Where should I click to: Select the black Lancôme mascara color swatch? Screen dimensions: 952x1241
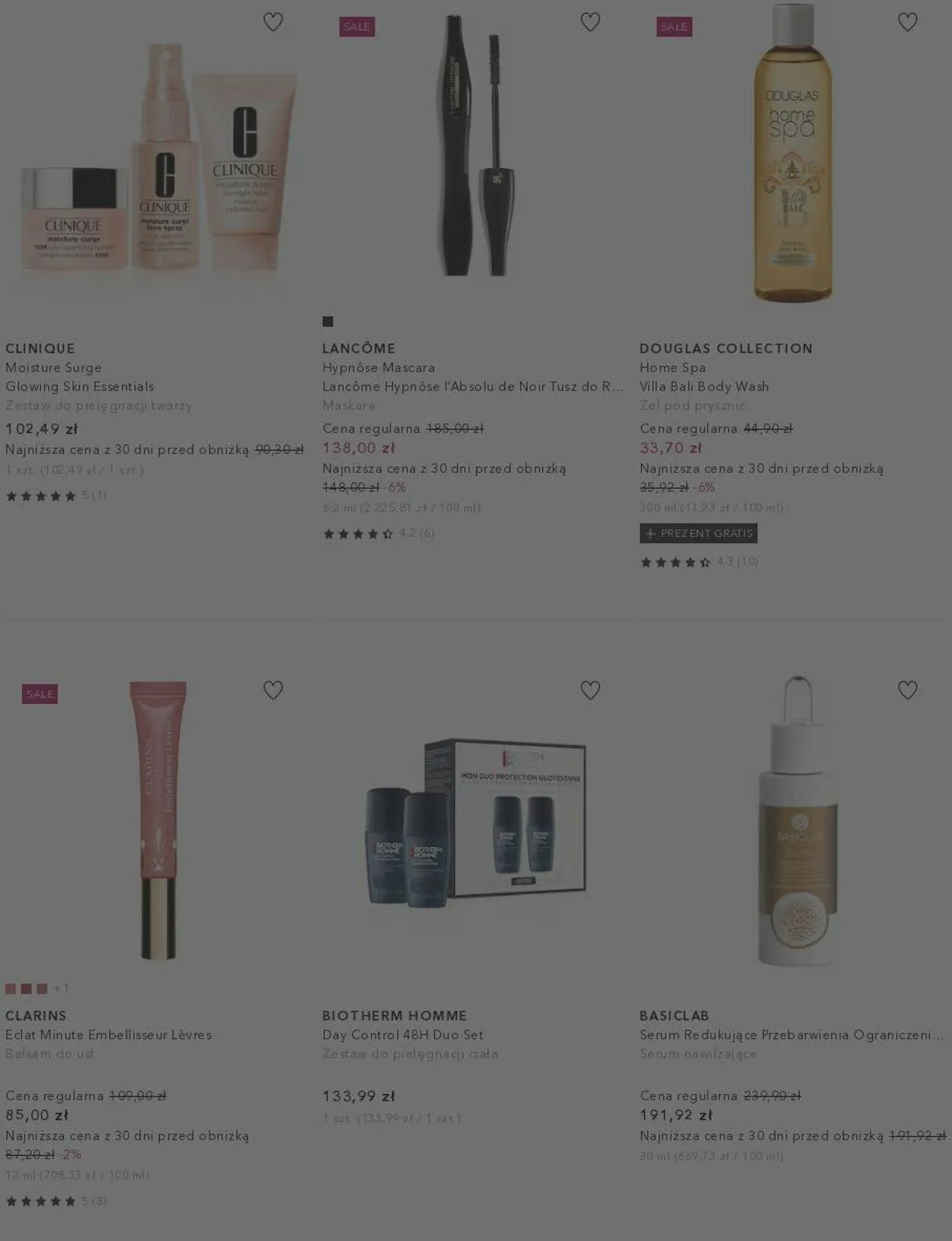coord(327,321)
